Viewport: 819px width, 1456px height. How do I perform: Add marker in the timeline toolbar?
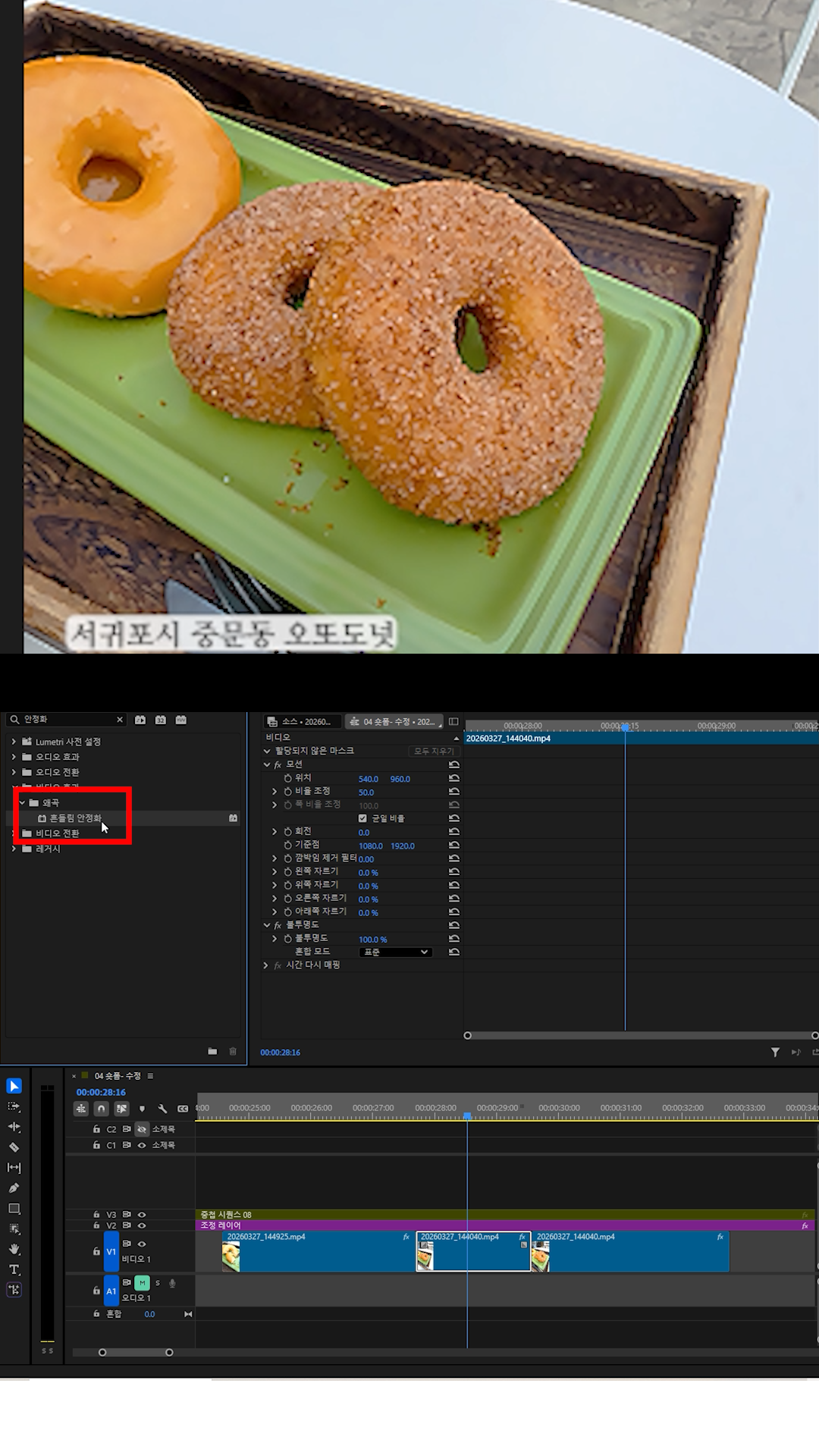click(x=142, y=1109)
